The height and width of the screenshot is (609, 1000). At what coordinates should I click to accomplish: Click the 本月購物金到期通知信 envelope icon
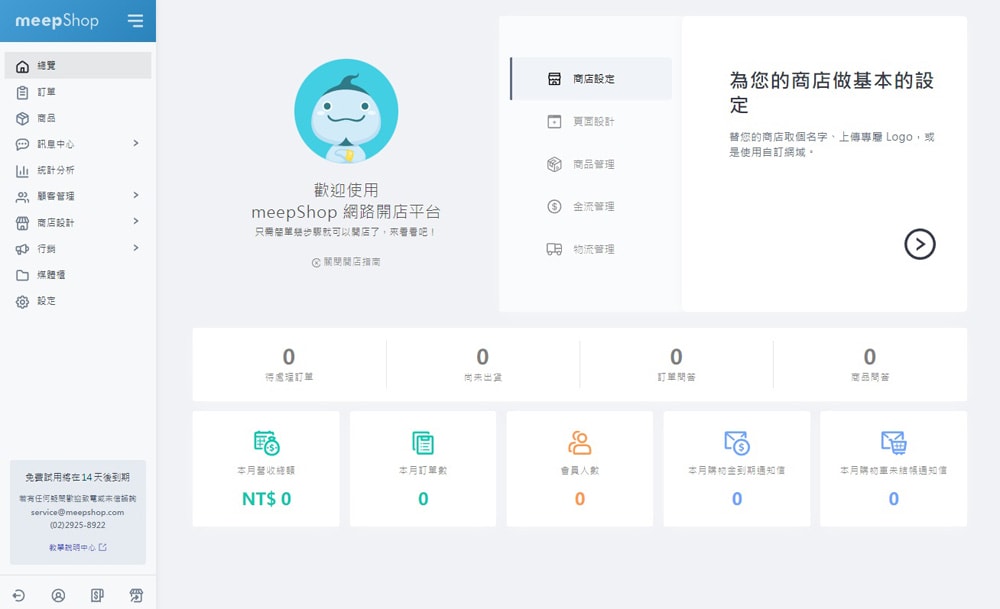coord(737,443)
